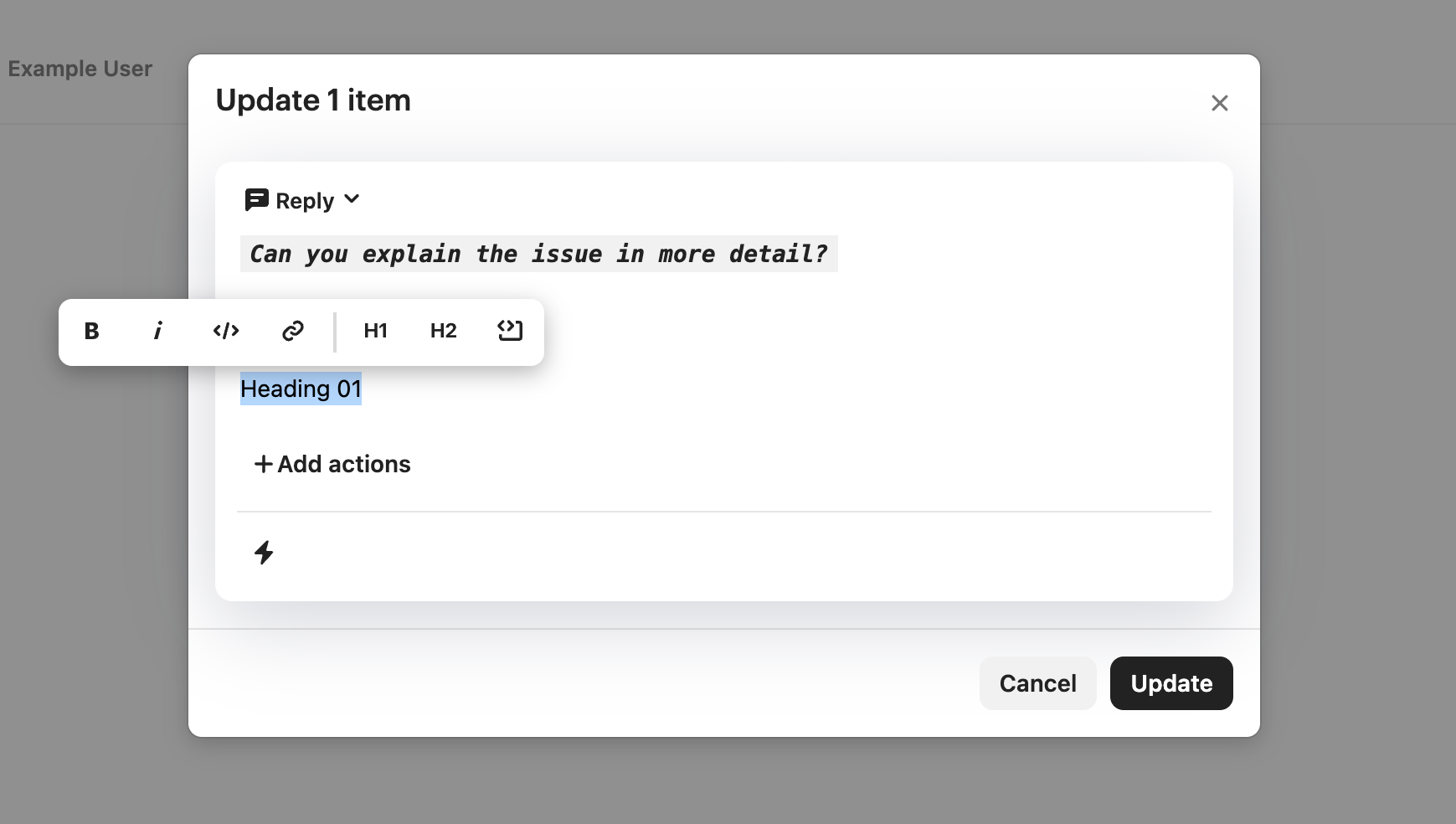Cancel the bulk update
This screenshot has width=1456, height=824.
[x=1037, y=683]
